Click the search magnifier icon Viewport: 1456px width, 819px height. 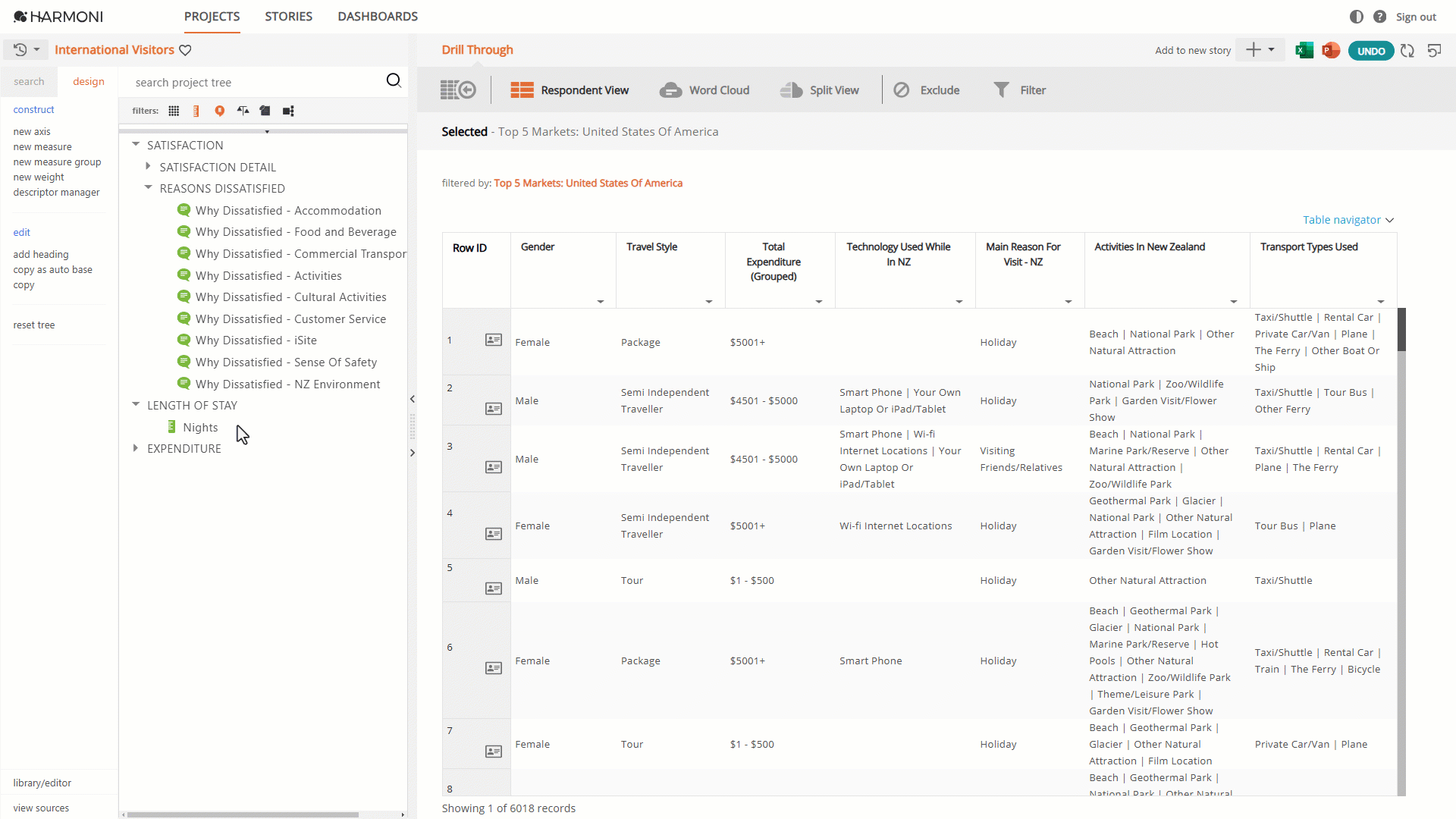[394, 80]
